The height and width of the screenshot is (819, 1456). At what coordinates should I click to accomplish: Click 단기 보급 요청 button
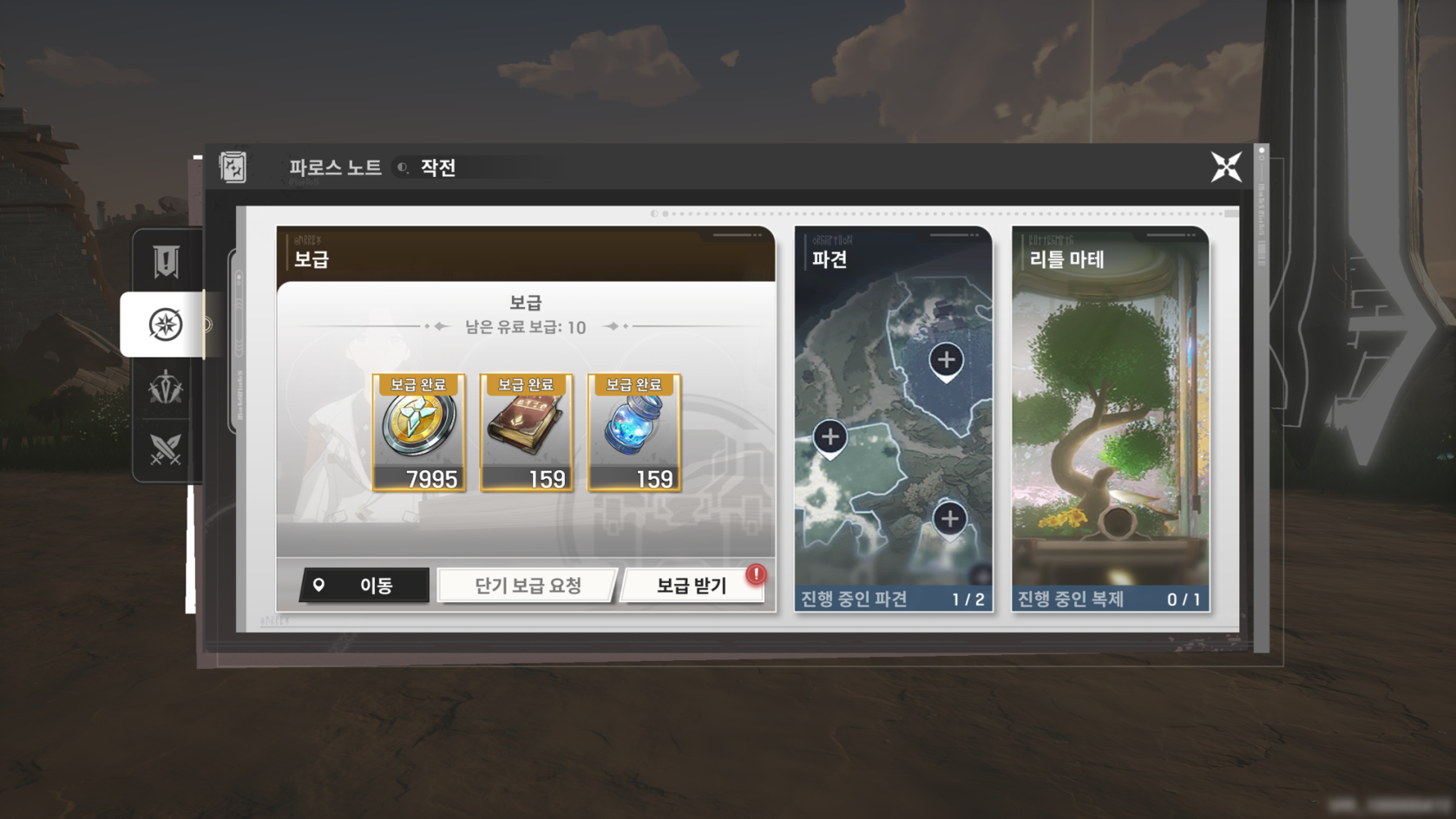tap(528, 586)
